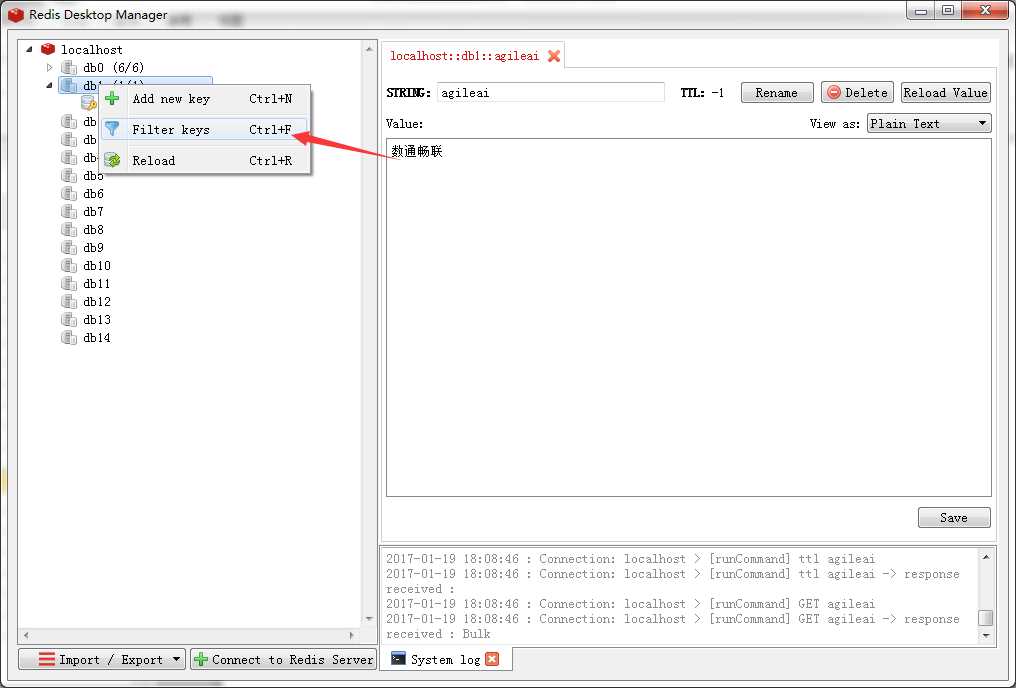Click the db11 database icon
Viewport: 1016px width, 688px height.
69,284
